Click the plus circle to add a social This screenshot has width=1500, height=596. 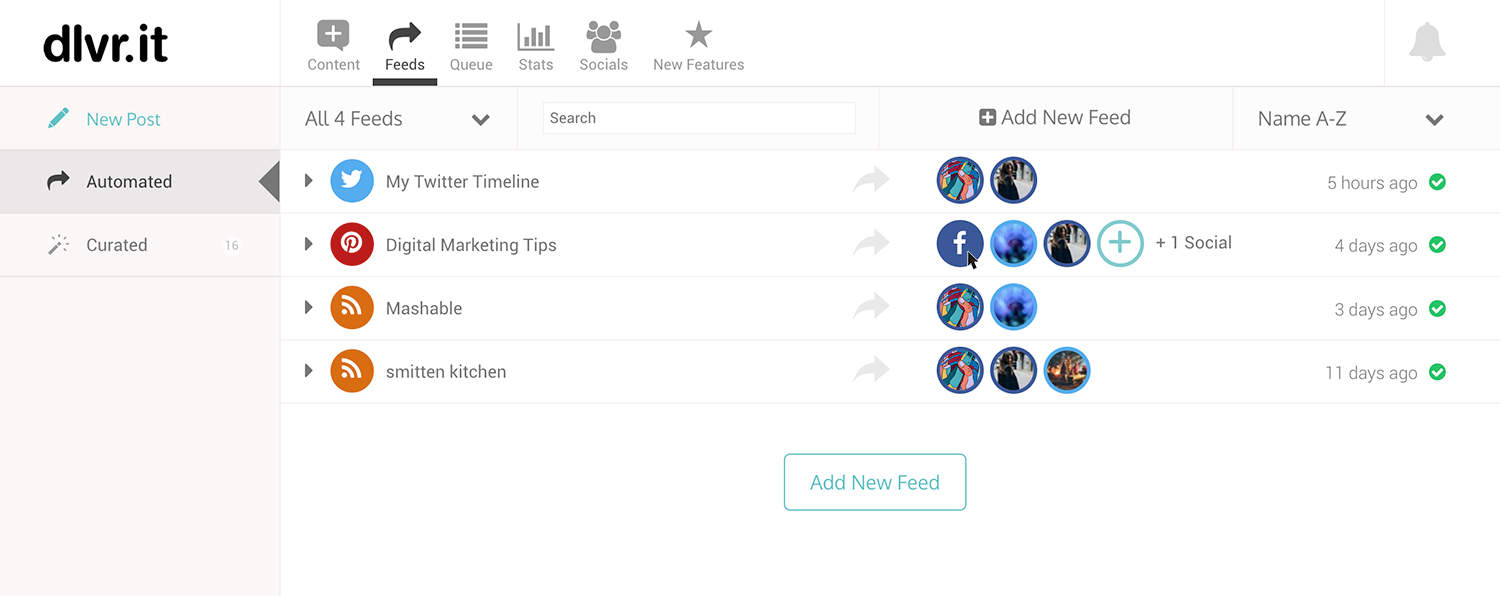pos(1120,243)
